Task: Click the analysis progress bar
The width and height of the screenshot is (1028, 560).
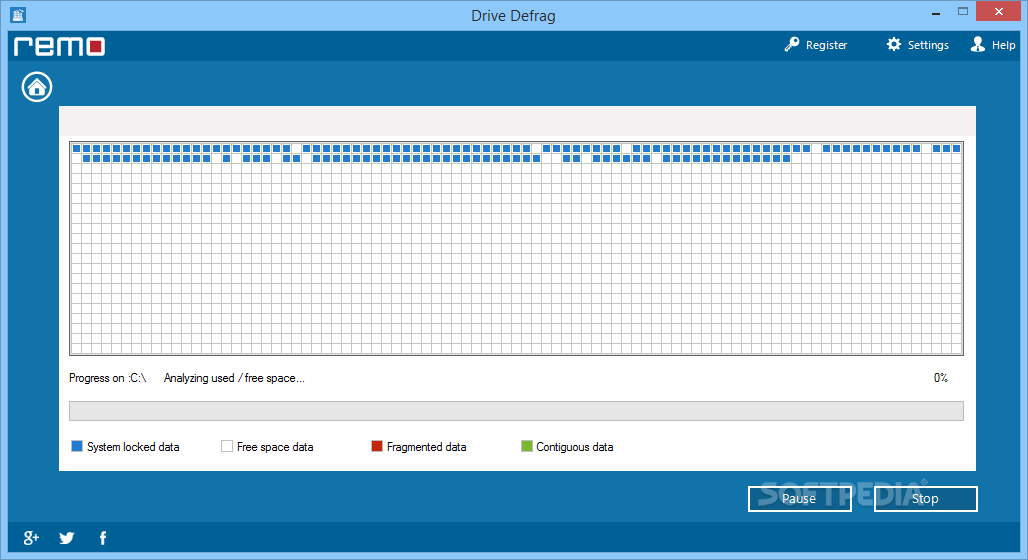Action: click(516, 411)
